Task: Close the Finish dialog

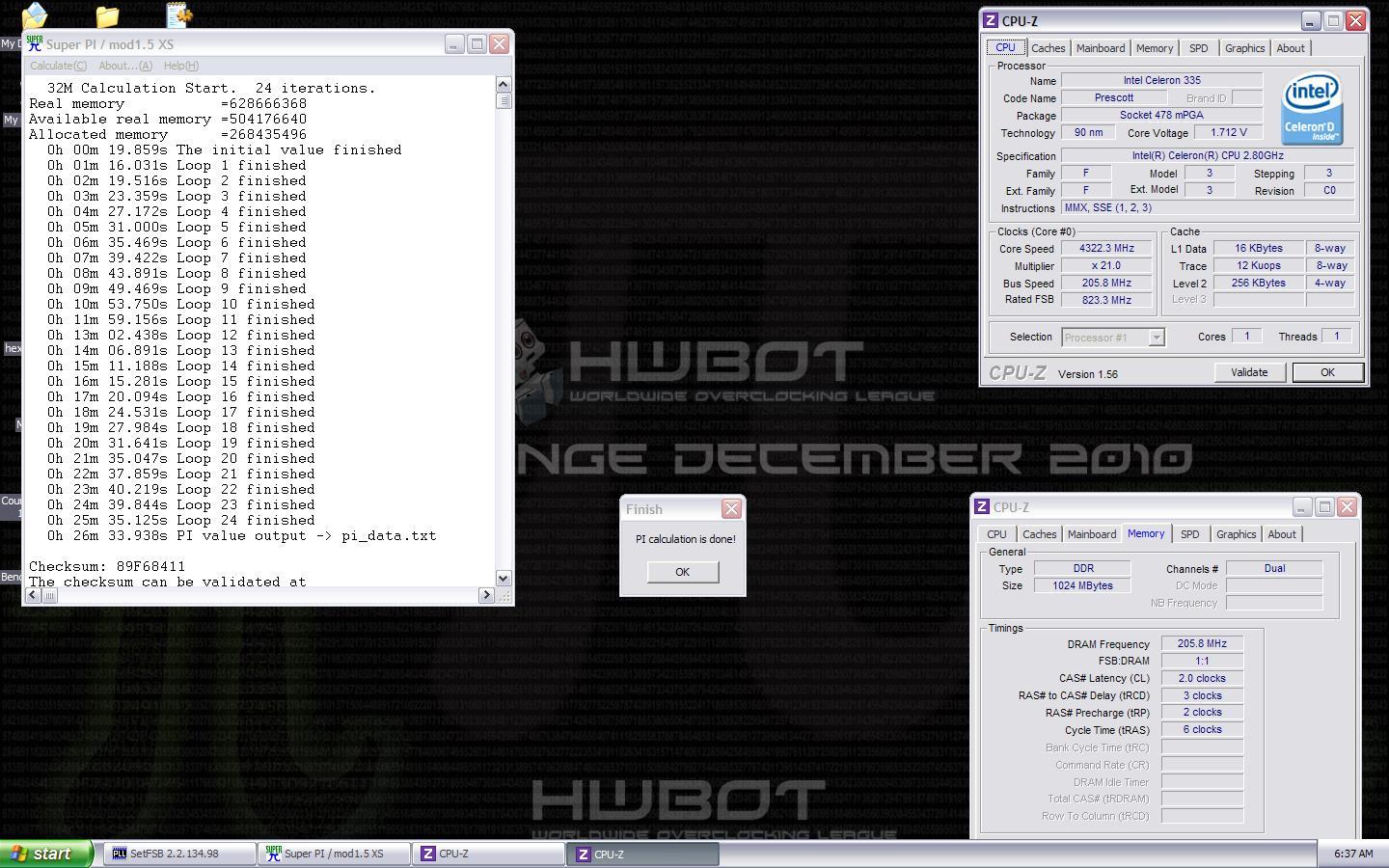Action: tap(731, 508)
